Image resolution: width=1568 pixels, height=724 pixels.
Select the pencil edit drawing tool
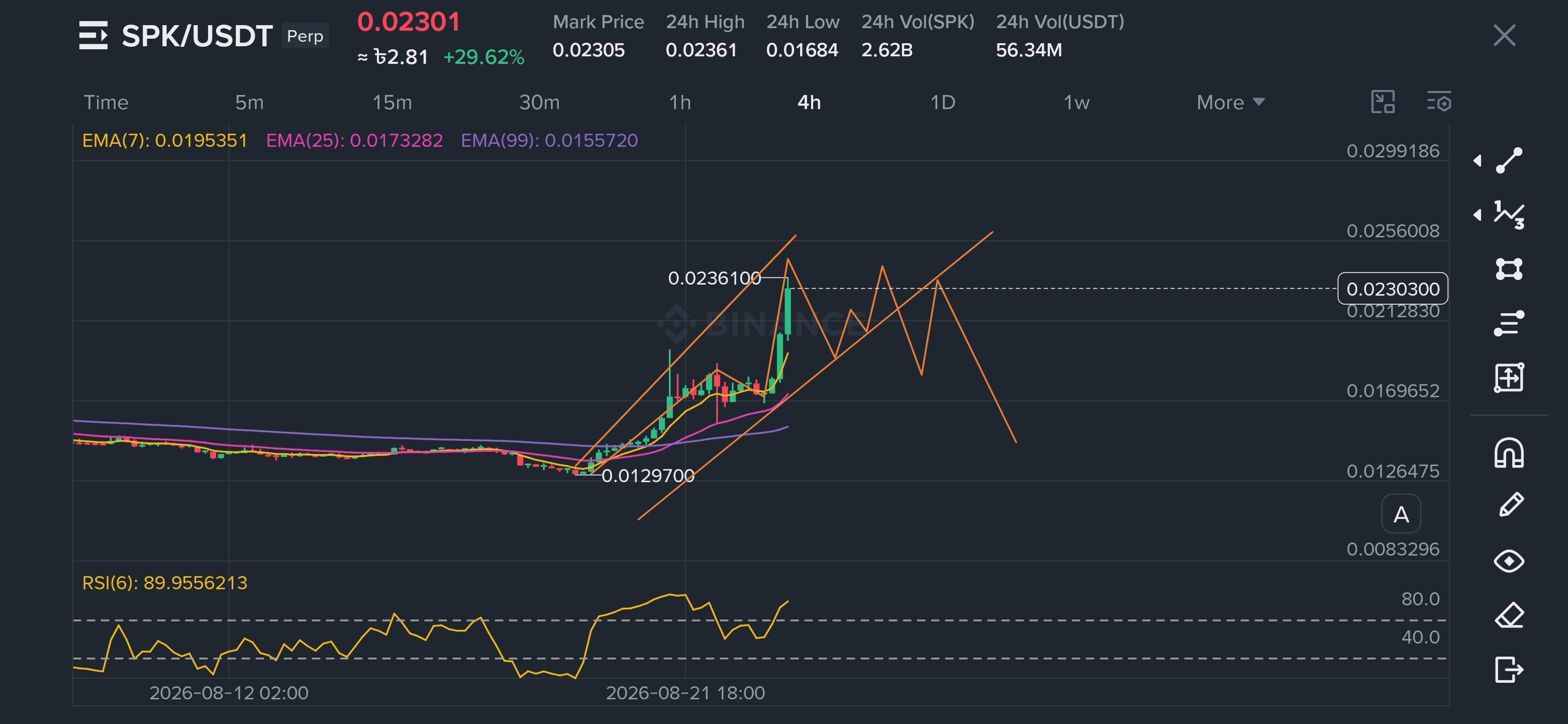[x=1510, y=505]
